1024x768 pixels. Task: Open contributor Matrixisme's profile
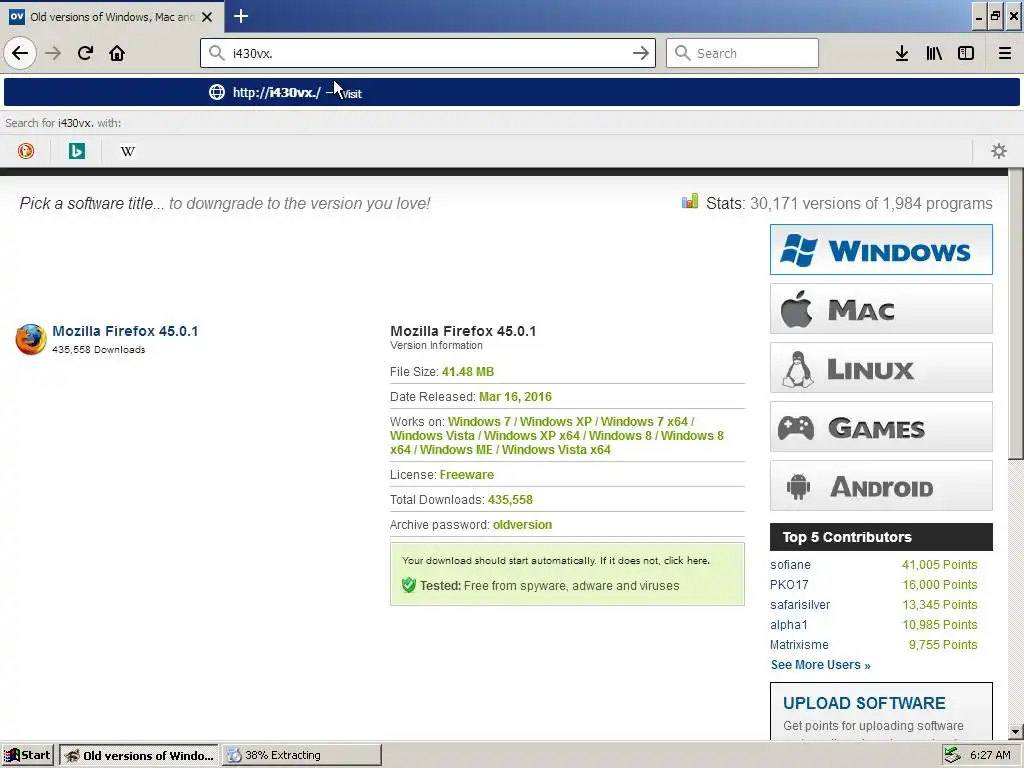(799, 645)
